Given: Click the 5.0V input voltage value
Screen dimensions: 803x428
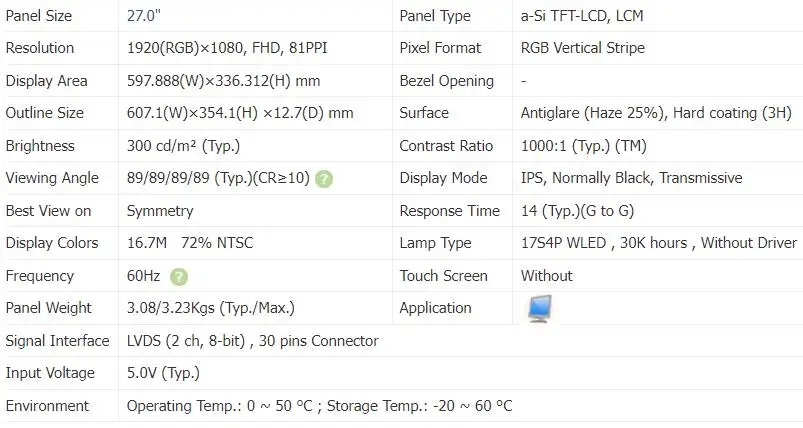Looking at the screenshot, I should [163, 373].
